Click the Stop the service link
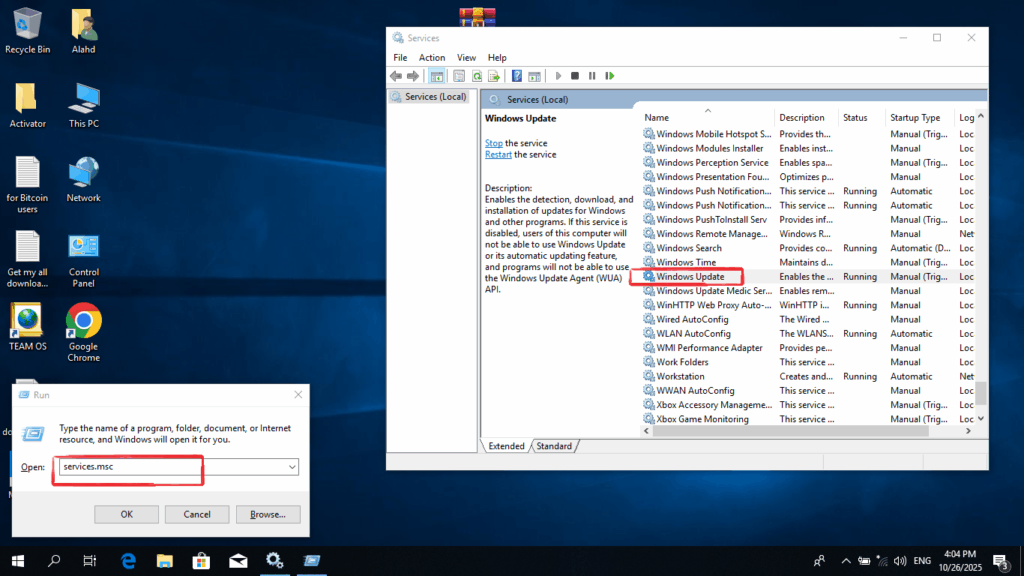 [x=494, y=144]
